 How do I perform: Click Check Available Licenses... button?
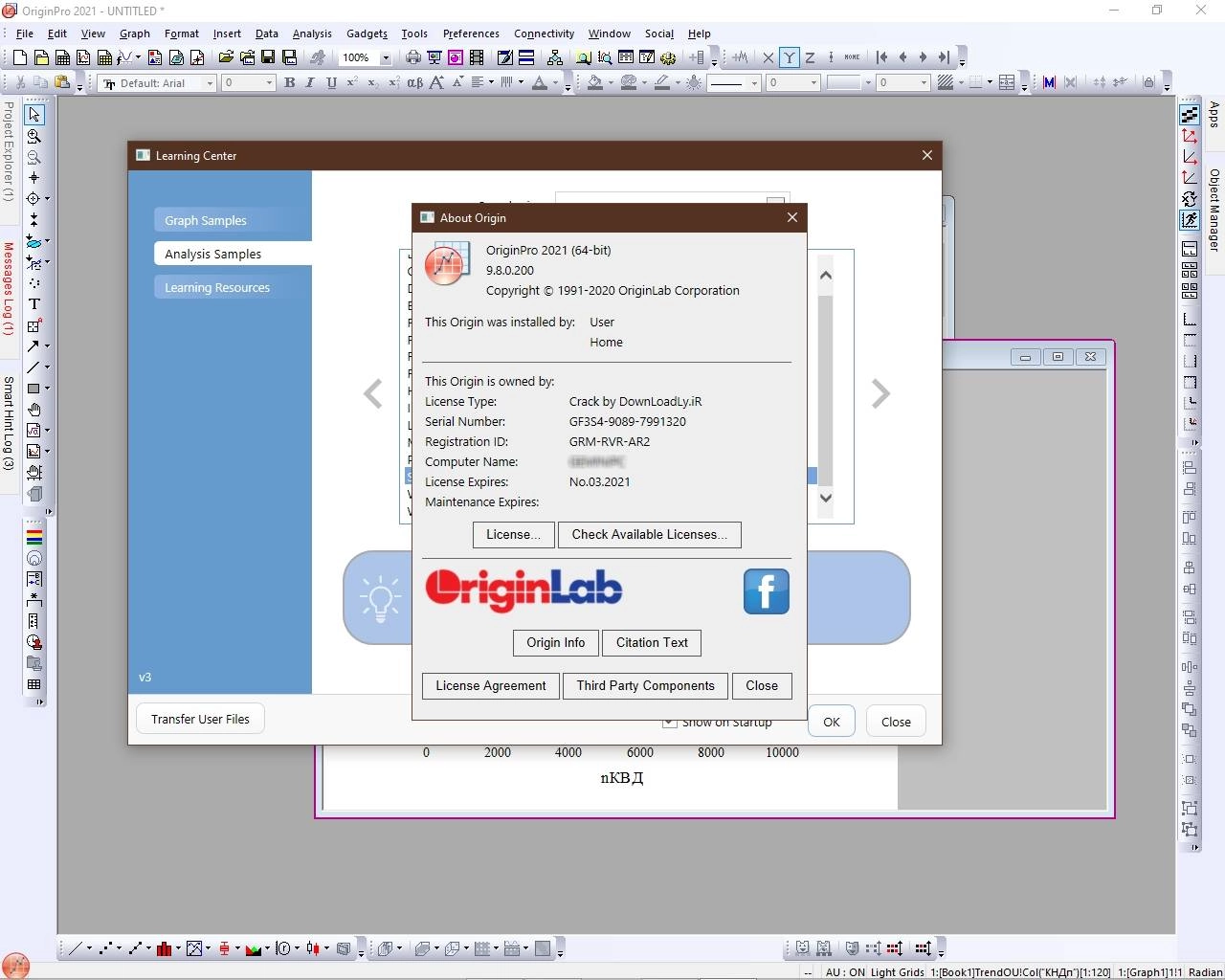coord(650,535)
